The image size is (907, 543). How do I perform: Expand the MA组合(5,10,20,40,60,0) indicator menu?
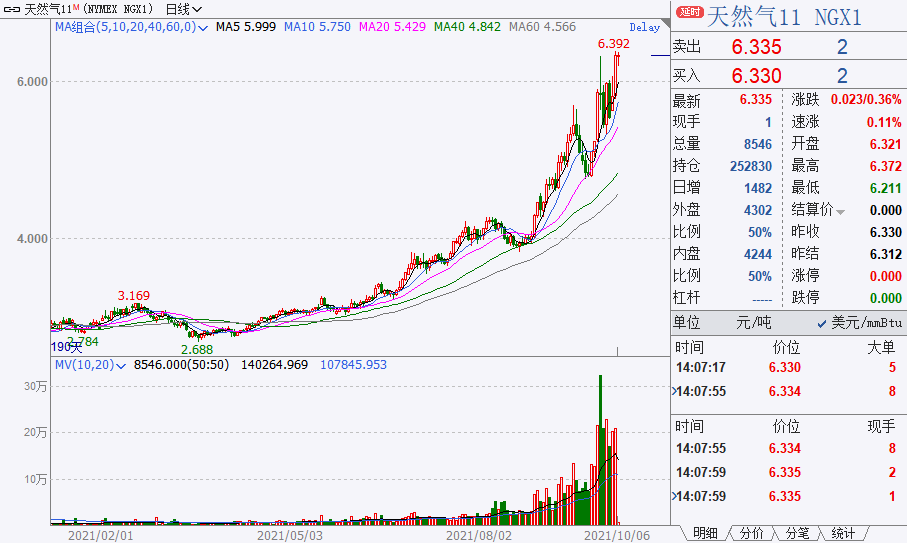click(x=202, y=27)
